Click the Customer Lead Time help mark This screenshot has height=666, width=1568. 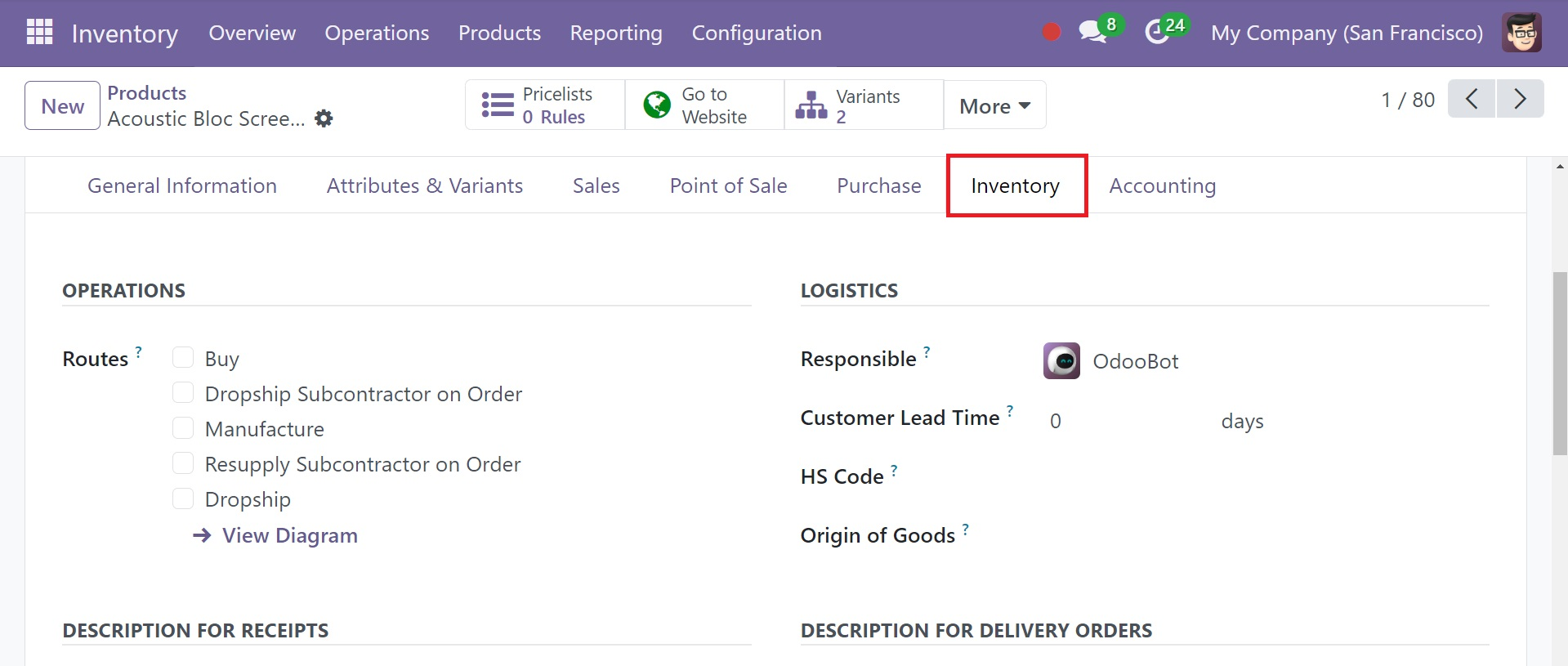[1010, 411]
